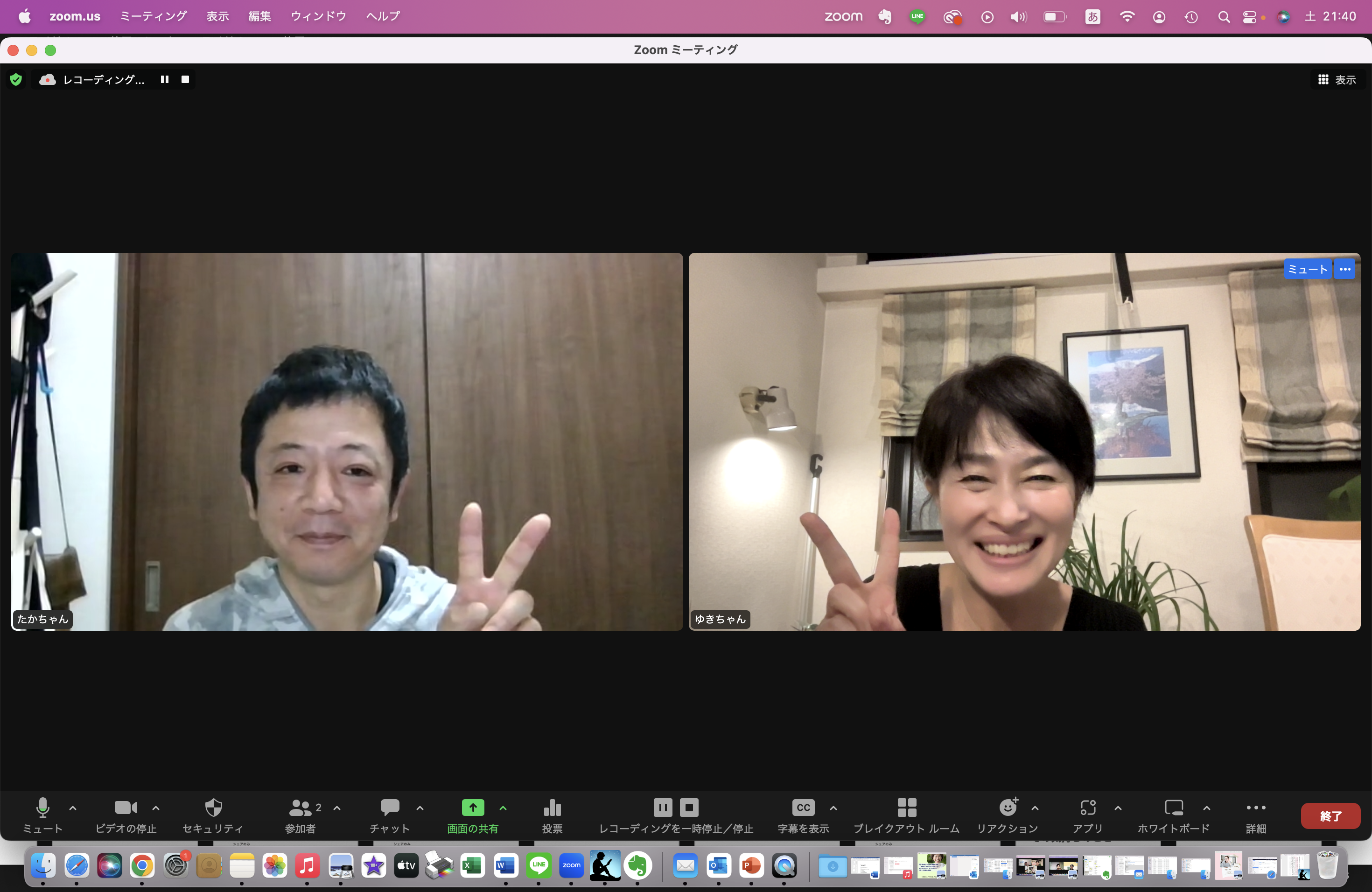Expand the Reactions options chevron
This screenshot has width=1372, height=892.
[1035, 808]
